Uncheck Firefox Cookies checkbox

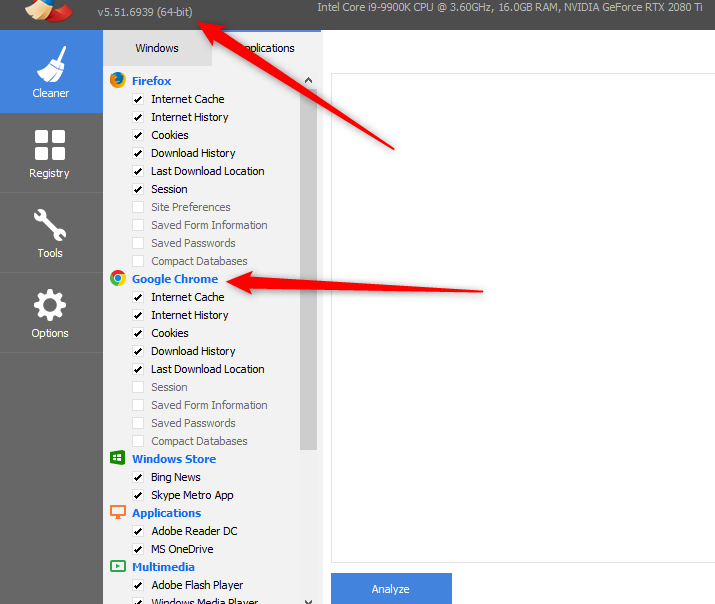pyautogui.click(x=138, y=135)
